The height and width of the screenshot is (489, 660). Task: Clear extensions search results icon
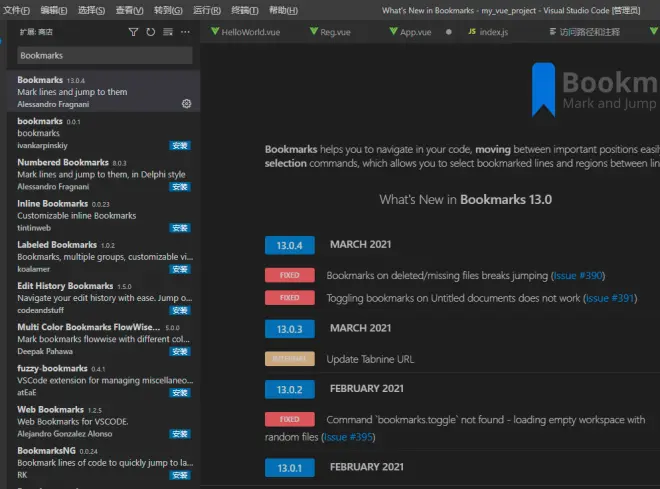coord(168,32)
